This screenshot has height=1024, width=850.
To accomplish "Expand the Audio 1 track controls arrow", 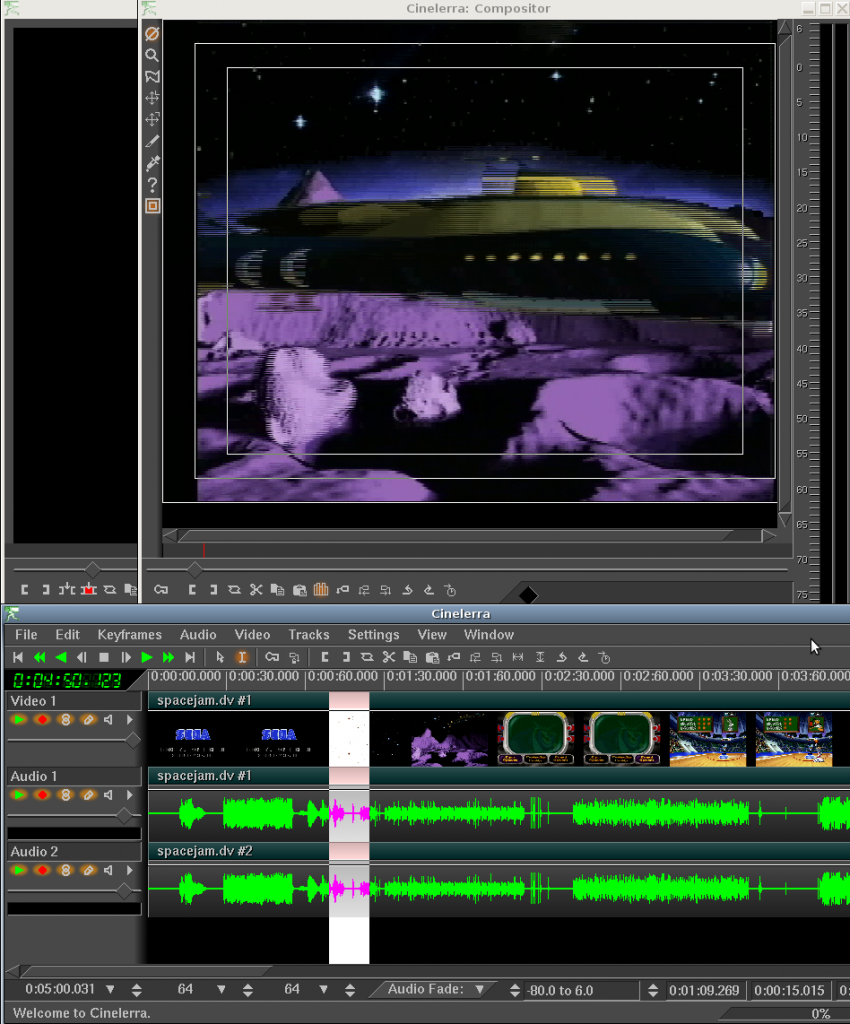I will tap(130, 794).
